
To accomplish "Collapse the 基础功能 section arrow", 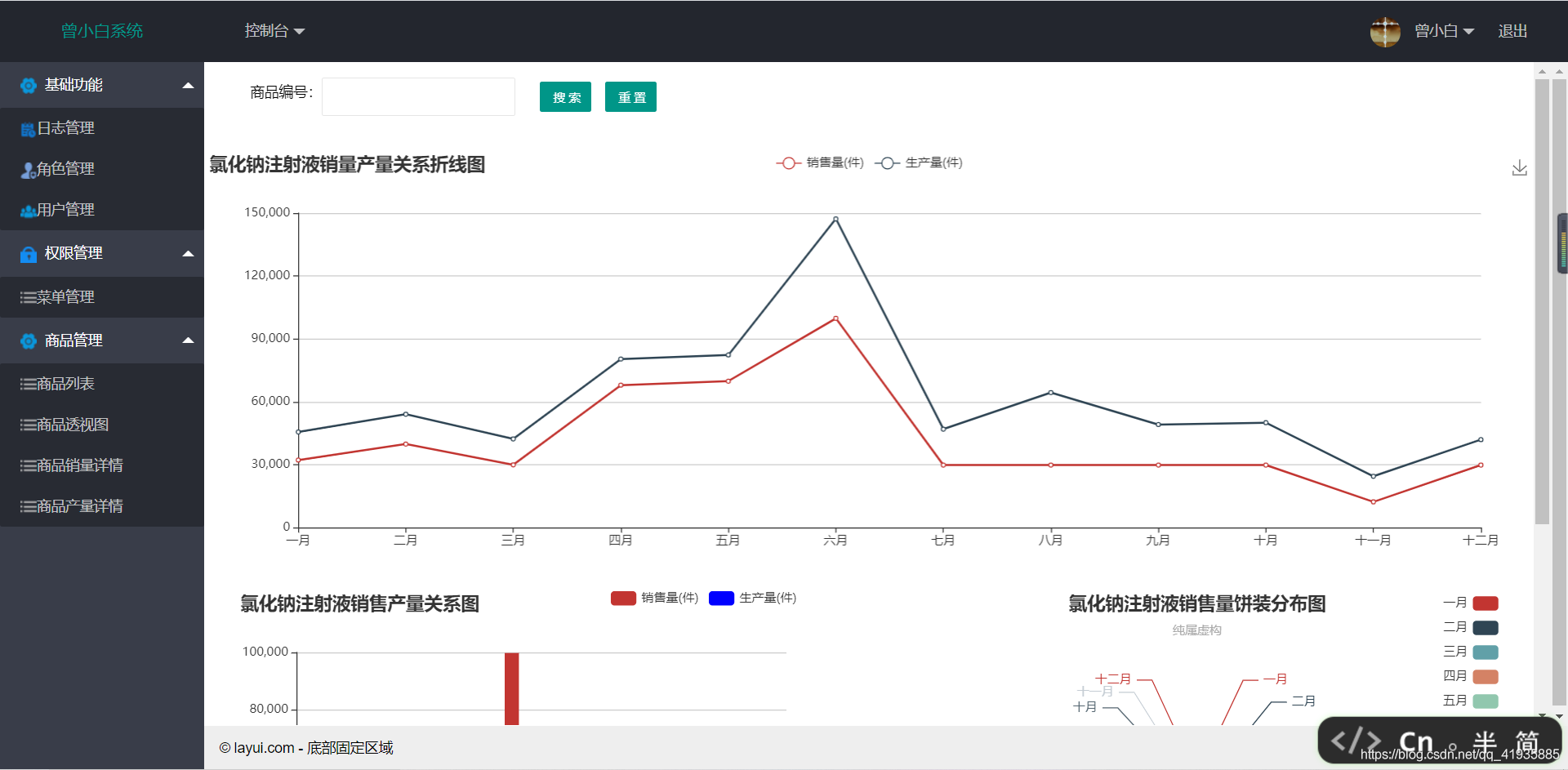I will [188, 85].
